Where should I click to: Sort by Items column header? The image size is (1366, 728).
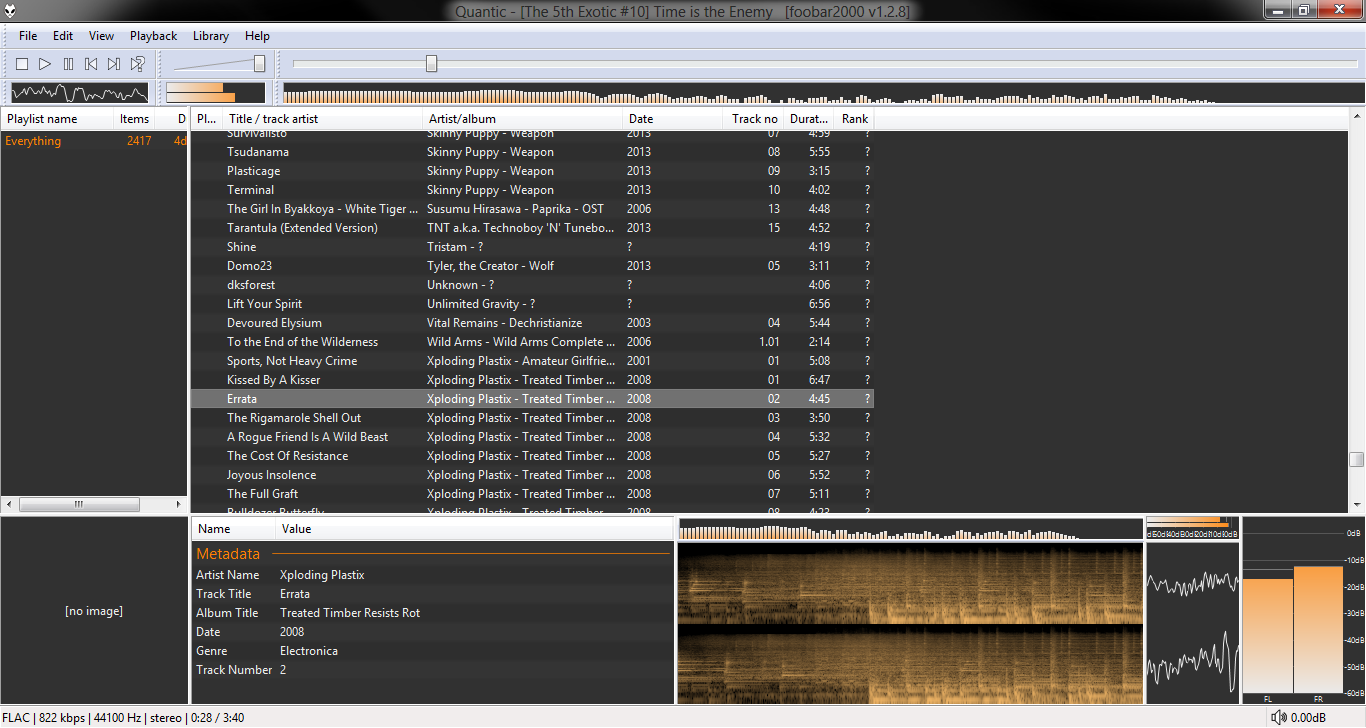[134, 119]
